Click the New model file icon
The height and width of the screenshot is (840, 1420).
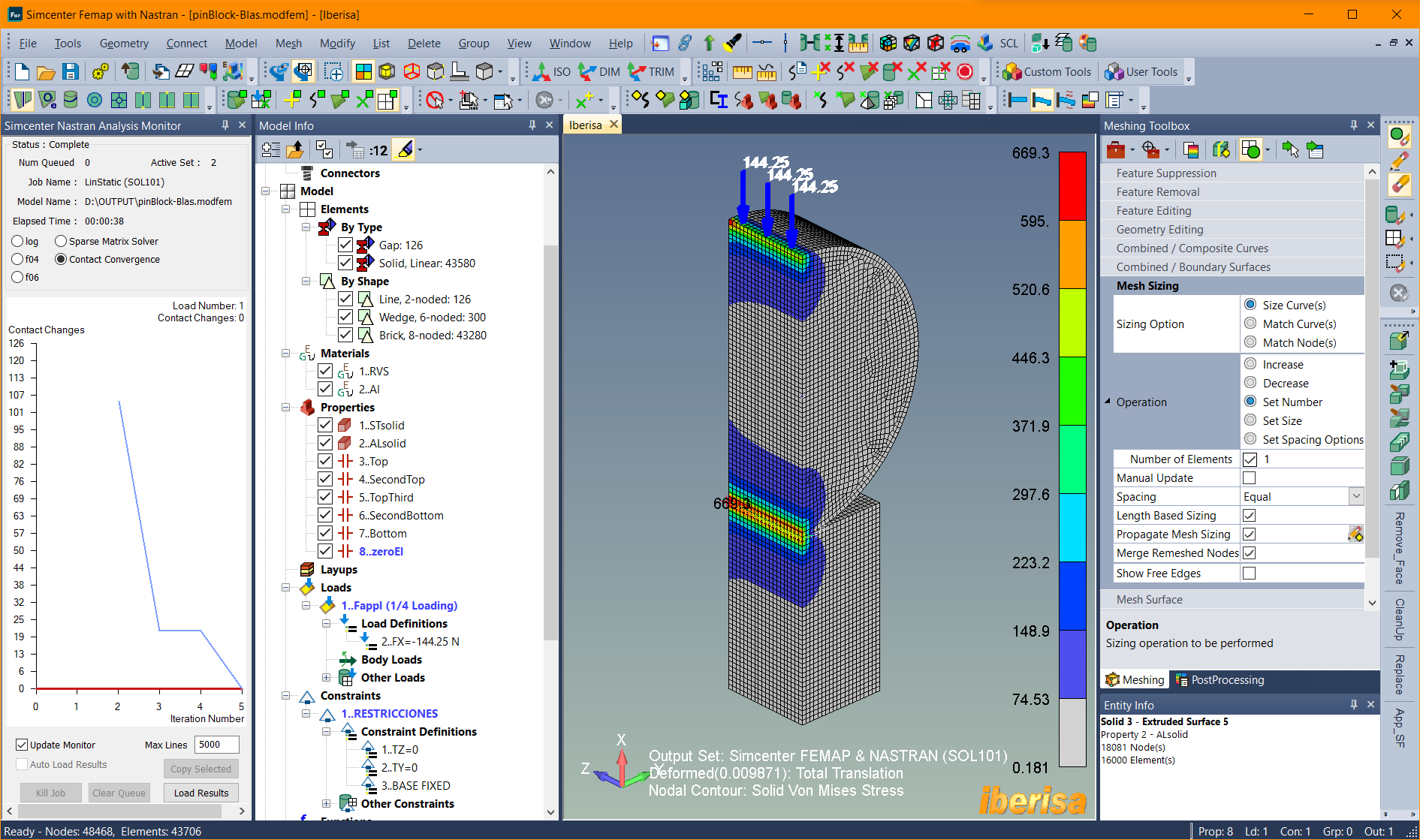coord(22,72)
